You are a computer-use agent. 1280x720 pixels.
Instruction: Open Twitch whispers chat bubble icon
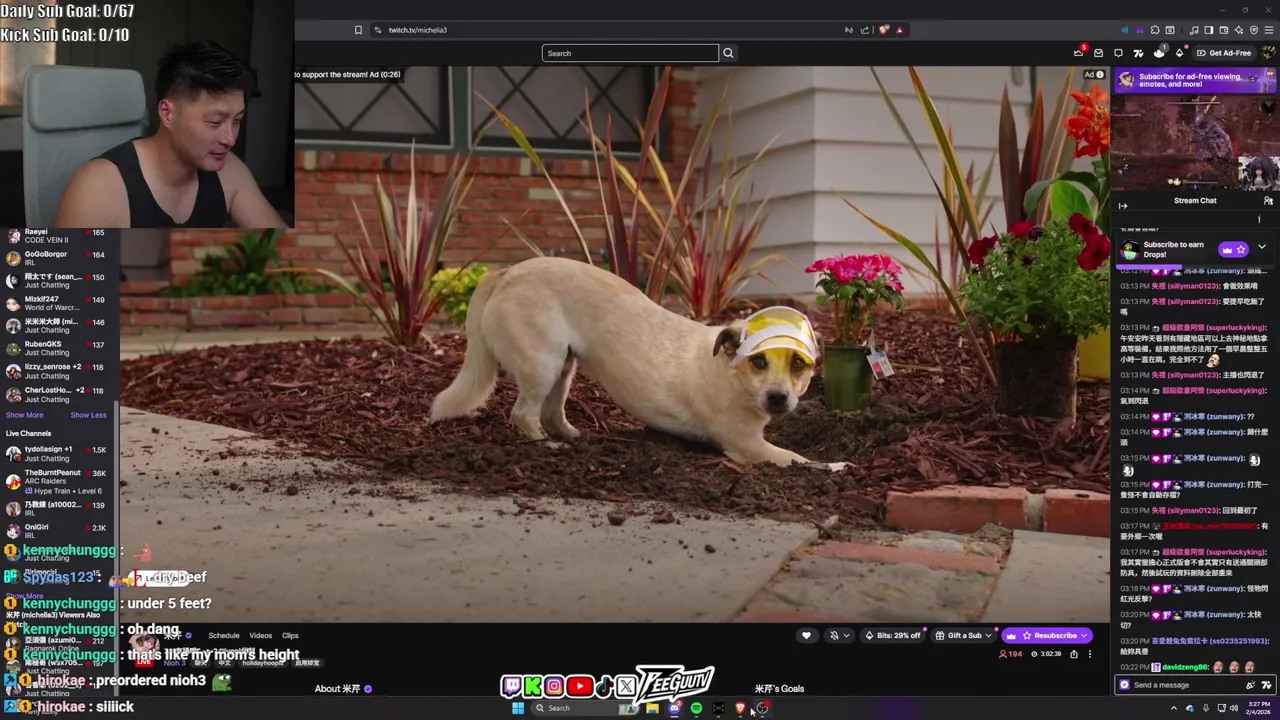[x=1118, y=53]
